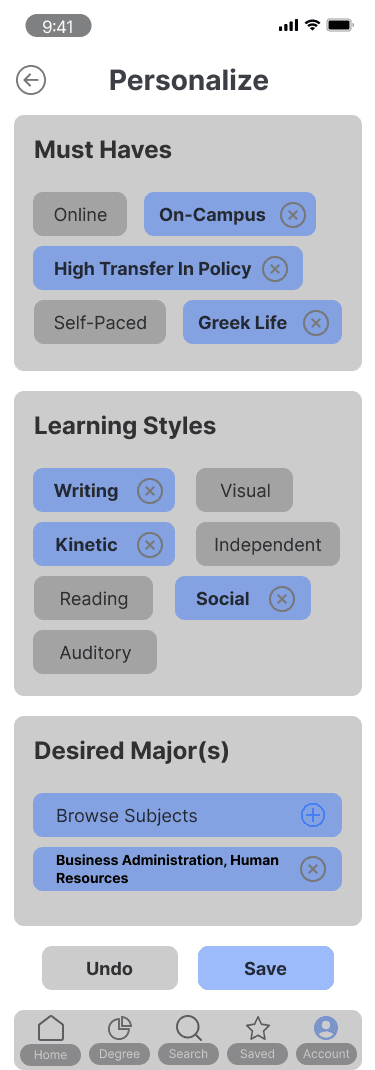Select the Visual learning style chip
The image size is (375, 1070).
tap(245, 490)
